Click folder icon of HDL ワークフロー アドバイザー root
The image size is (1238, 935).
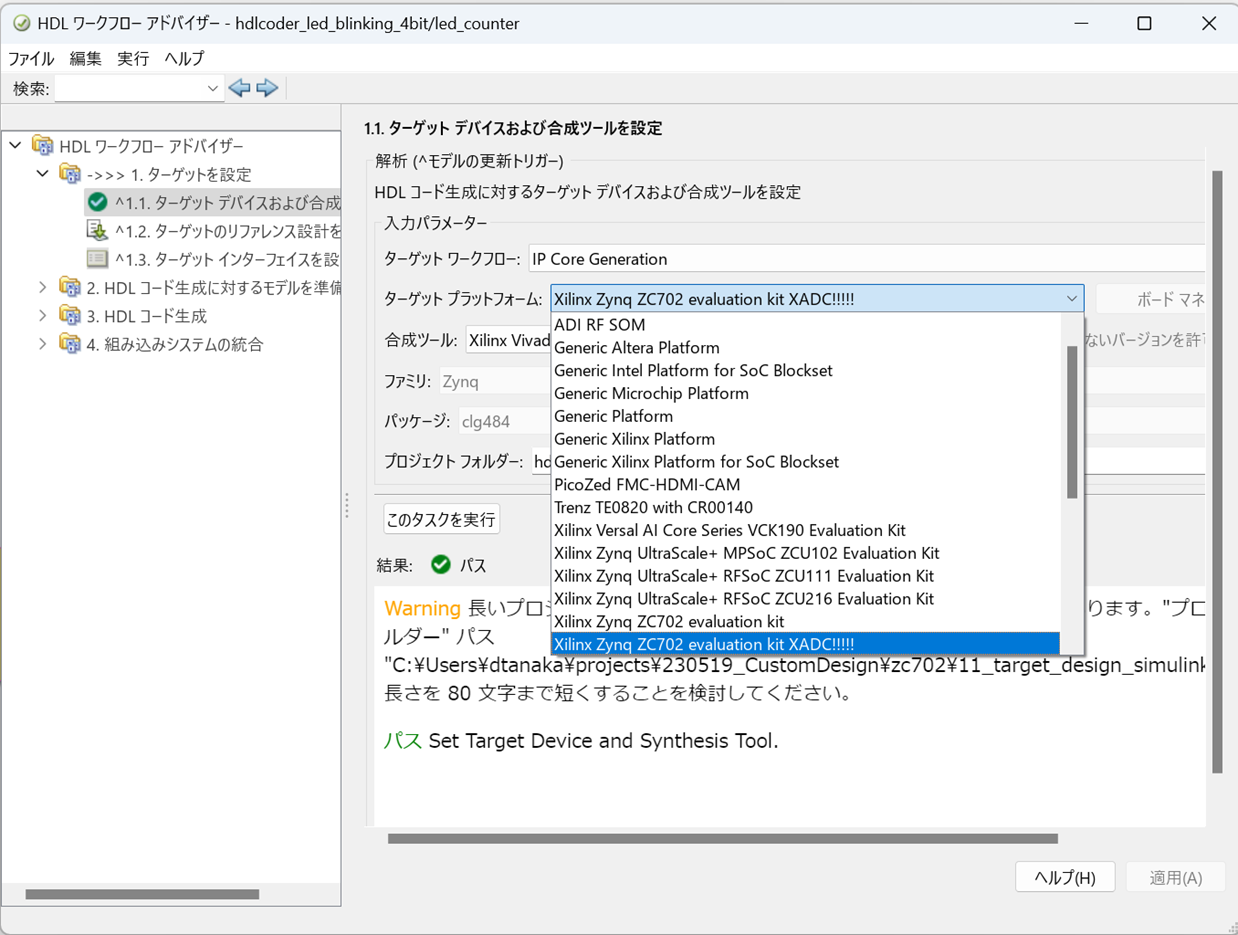click(x=42, y=146)
